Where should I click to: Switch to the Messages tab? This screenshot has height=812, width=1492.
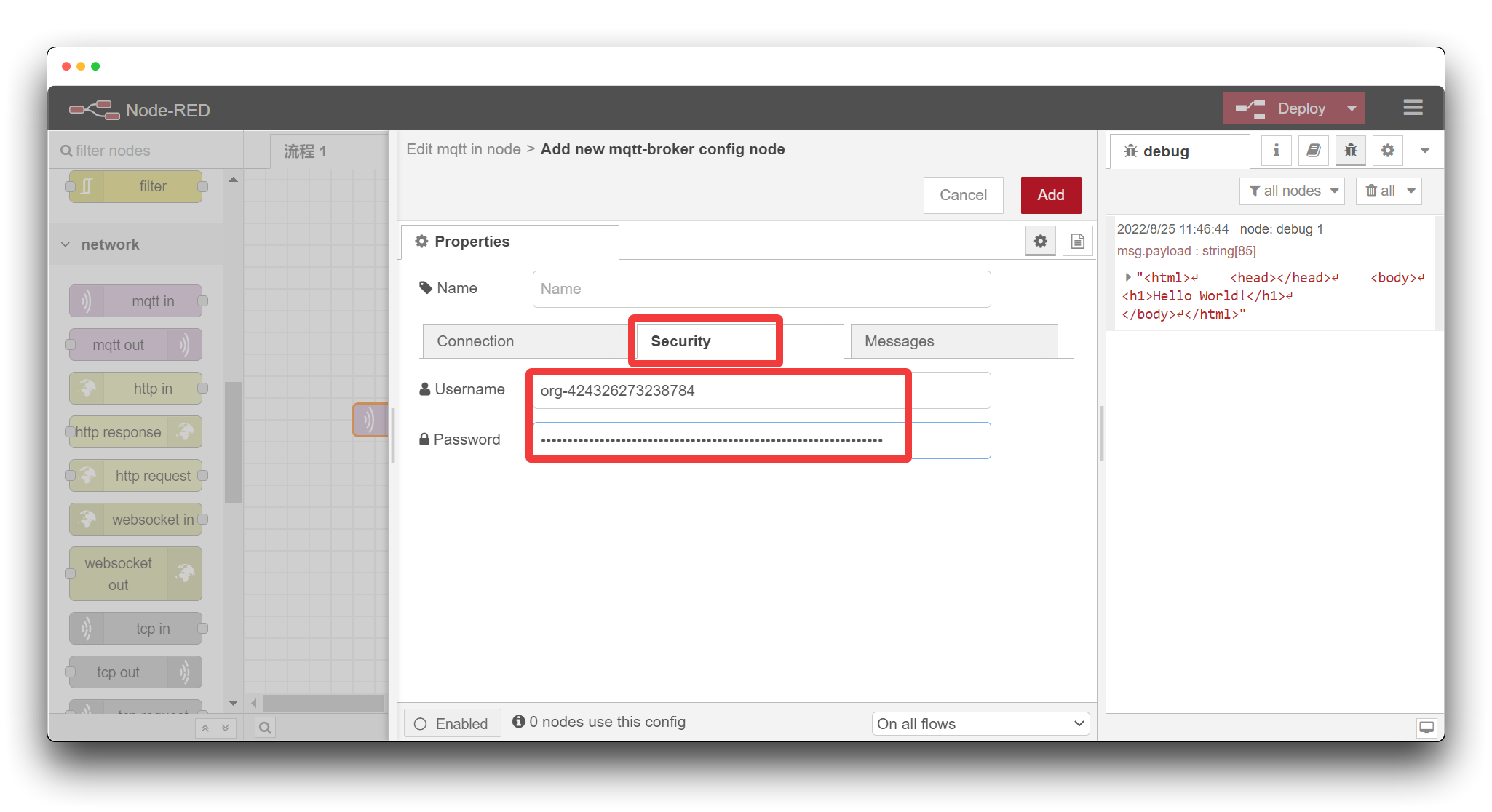click(953, 341)
